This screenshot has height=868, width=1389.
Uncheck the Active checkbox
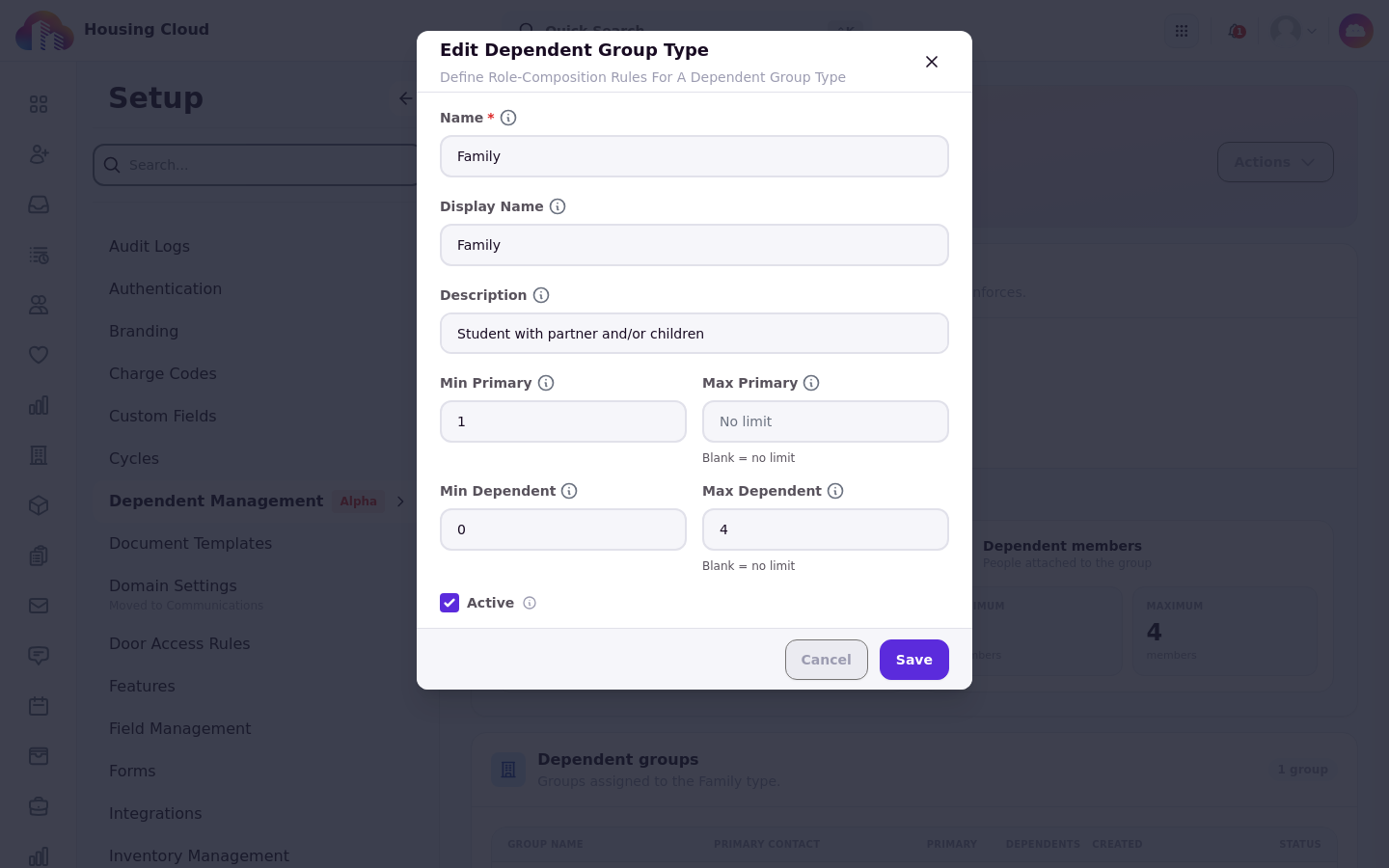pyautogui.click(x=449, y=603)
